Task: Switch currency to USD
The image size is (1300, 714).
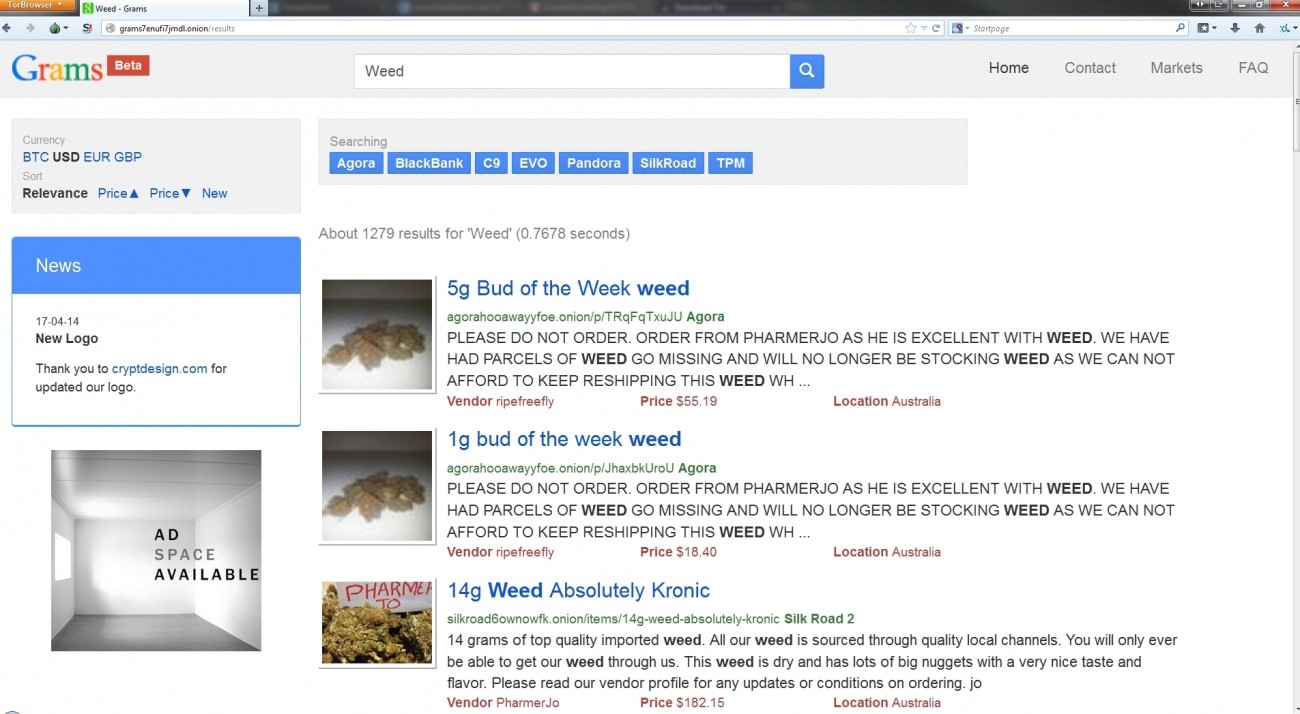Action: 66,157
